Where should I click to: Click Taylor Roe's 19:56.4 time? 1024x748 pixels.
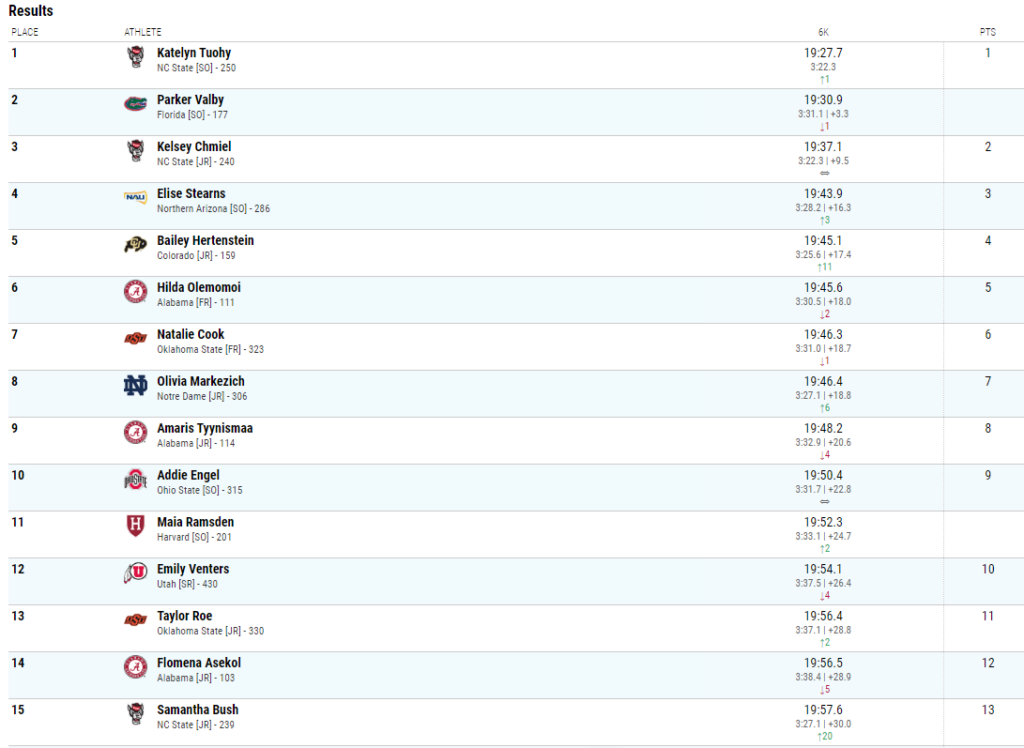(x=823, y=616)
